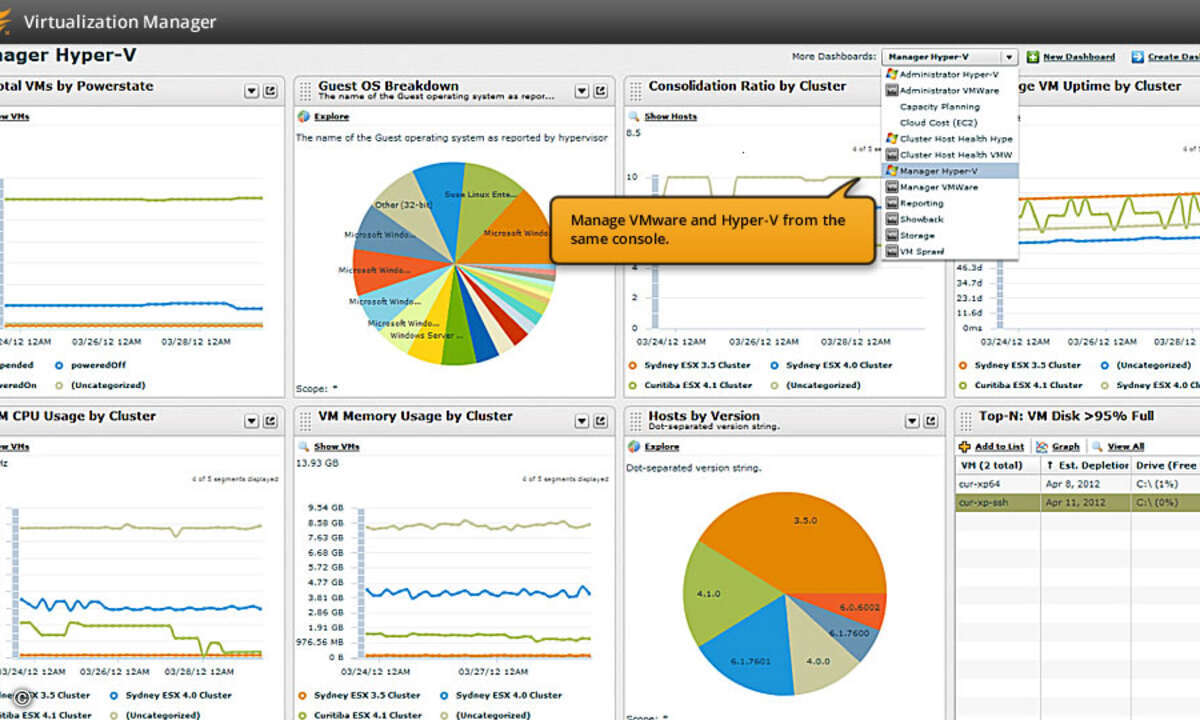Click the sort arrow in Est. Depletion column
Viewport: 1200px width, 720px height.
coord(1050,465)
